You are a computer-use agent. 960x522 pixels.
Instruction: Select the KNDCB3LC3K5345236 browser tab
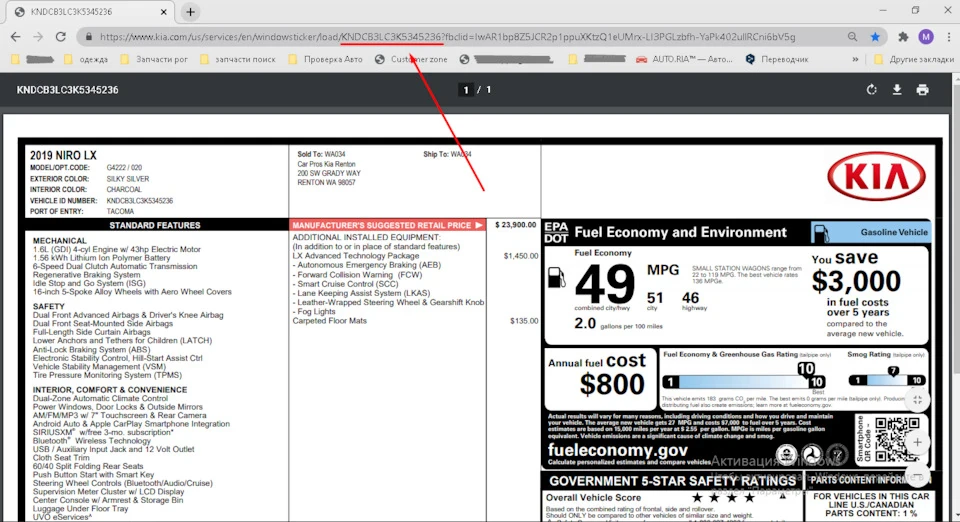pyautogui.click(x=89, y=12)
